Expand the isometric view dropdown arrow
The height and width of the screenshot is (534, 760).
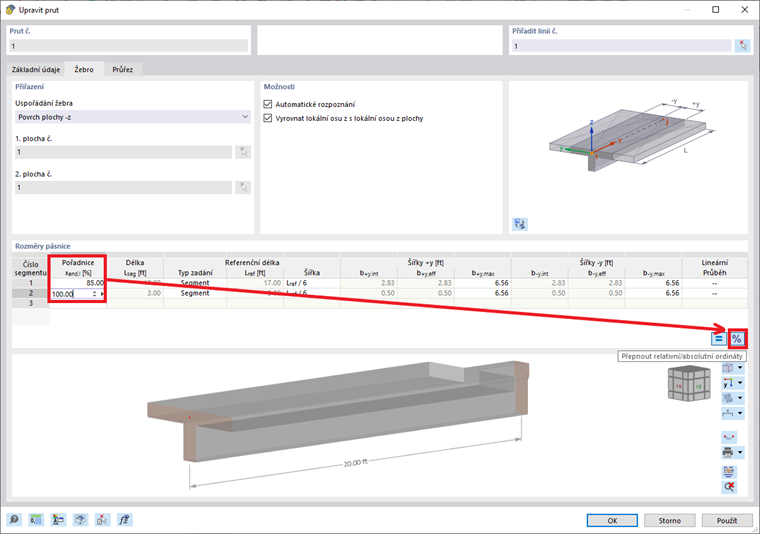tap(740, 368)
